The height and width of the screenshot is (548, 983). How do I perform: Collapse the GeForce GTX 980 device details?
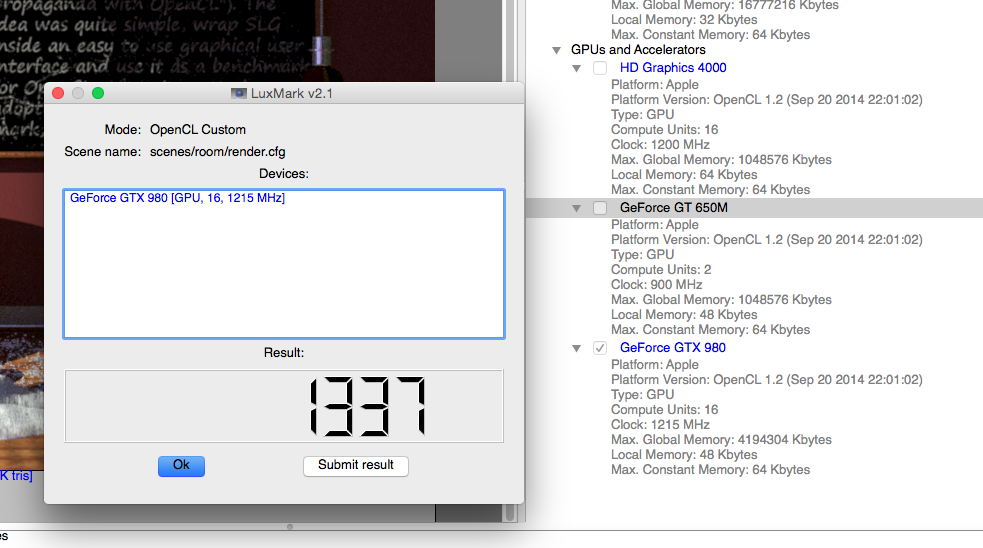pyautogui.click(x=576, y=349)
